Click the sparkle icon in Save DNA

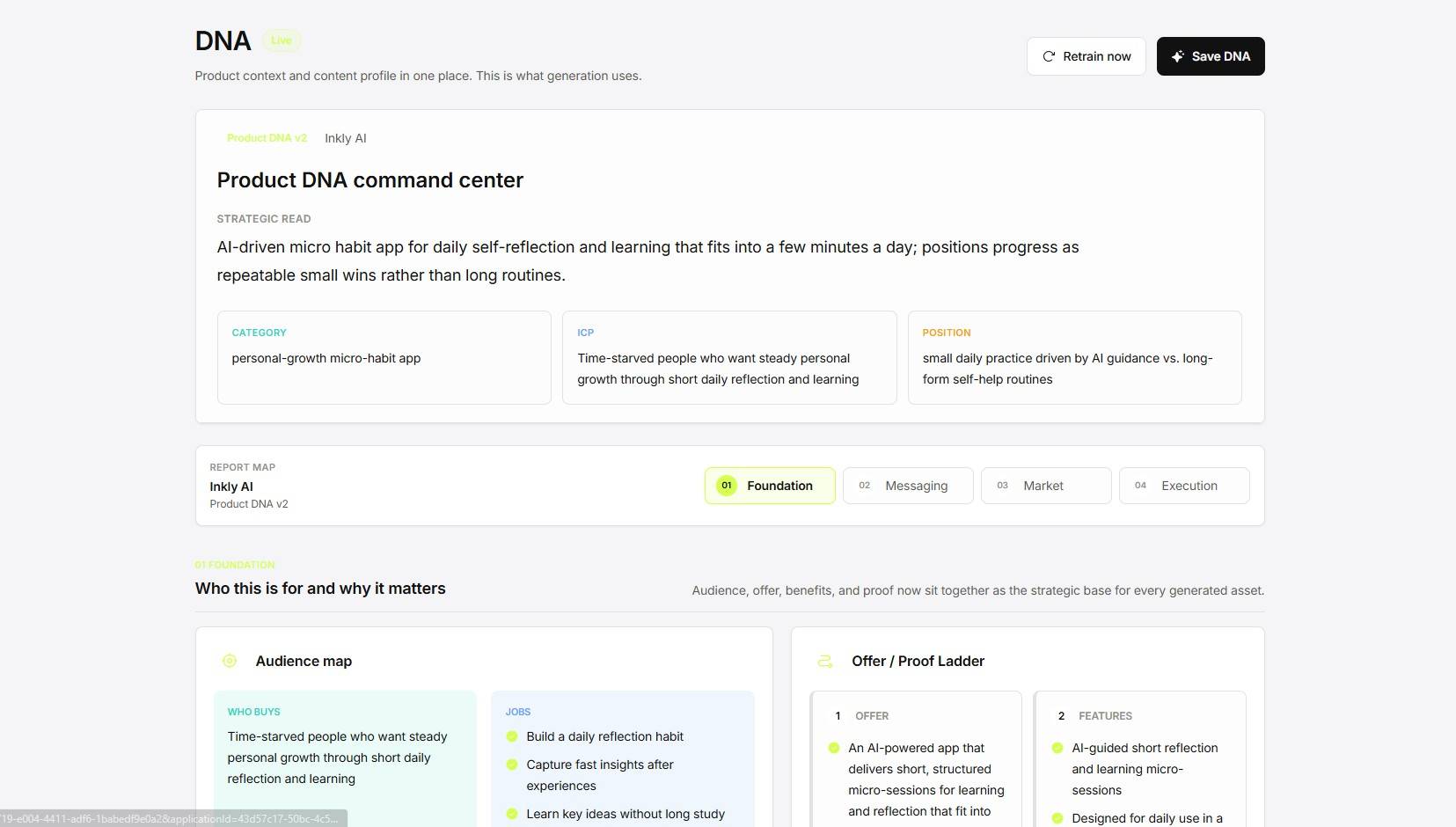pyautogui.click(x=1177, y=56)
